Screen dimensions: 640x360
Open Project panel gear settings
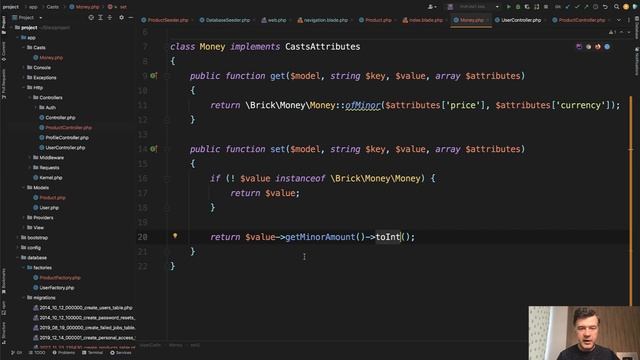(121, 18)
